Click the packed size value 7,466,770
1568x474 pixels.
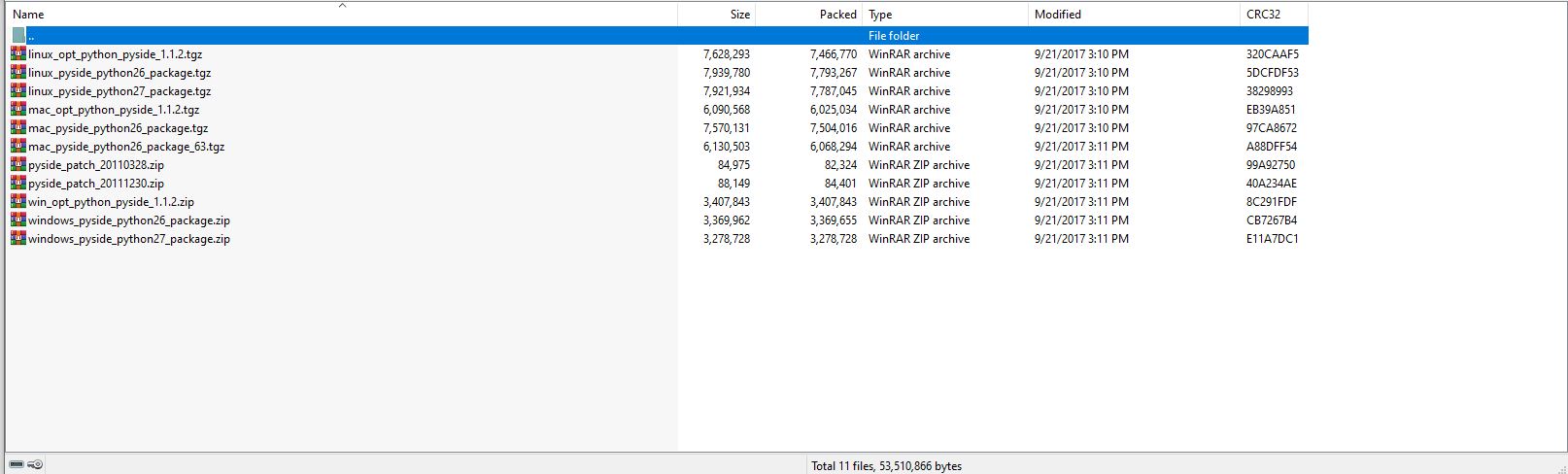click(x=834, y=54)
